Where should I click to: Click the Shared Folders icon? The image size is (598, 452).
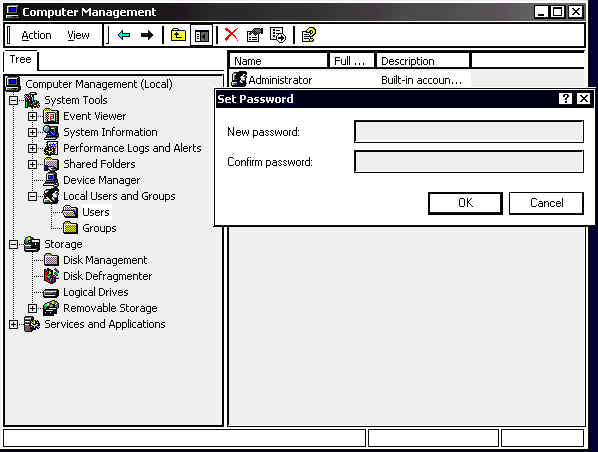coord(51,164)
